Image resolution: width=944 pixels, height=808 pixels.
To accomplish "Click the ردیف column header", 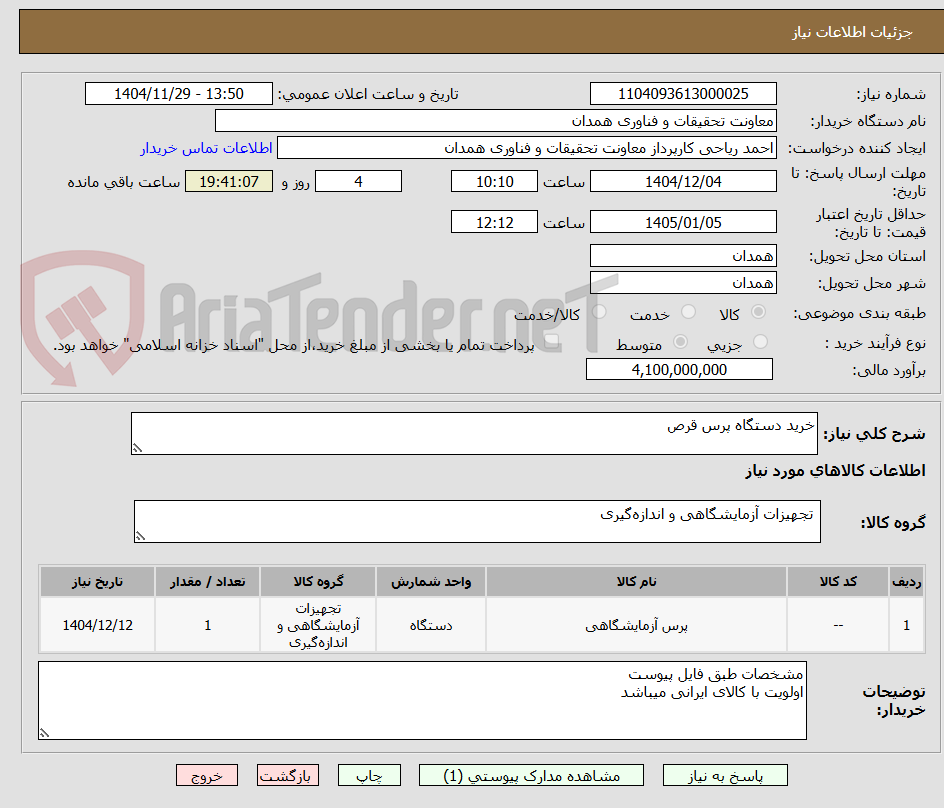I will 907,582.
